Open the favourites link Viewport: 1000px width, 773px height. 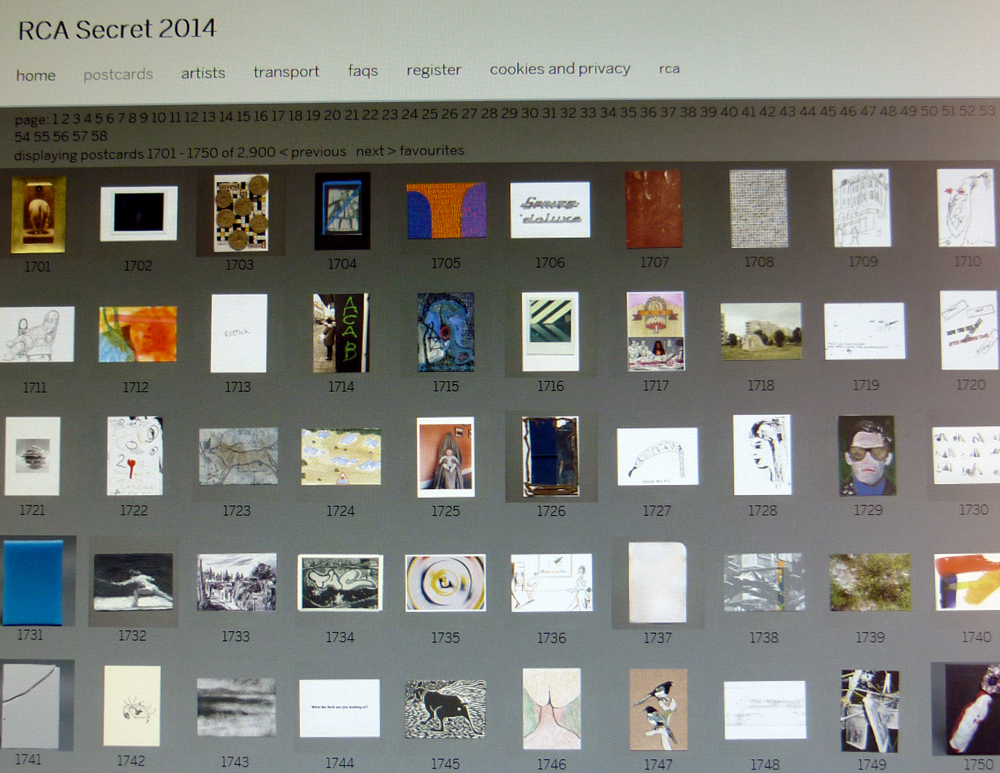click(x=432, y=151)
